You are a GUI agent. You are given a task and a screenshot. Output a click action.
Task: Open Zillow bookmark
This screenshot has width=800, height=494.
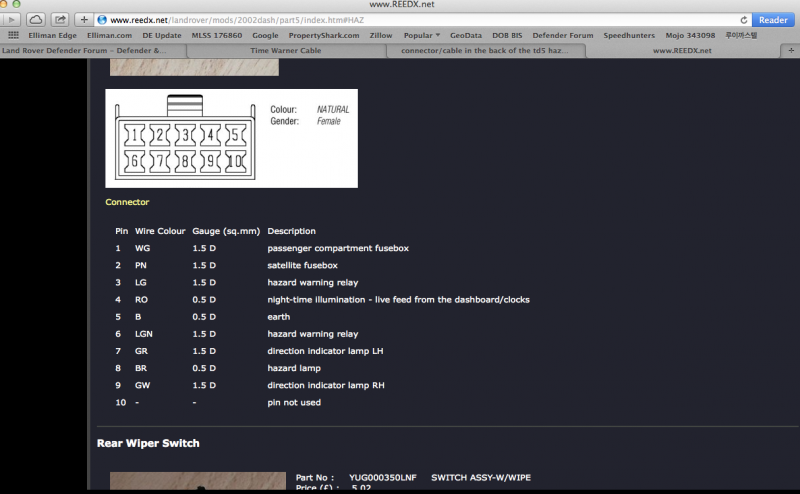click(381, 35)
